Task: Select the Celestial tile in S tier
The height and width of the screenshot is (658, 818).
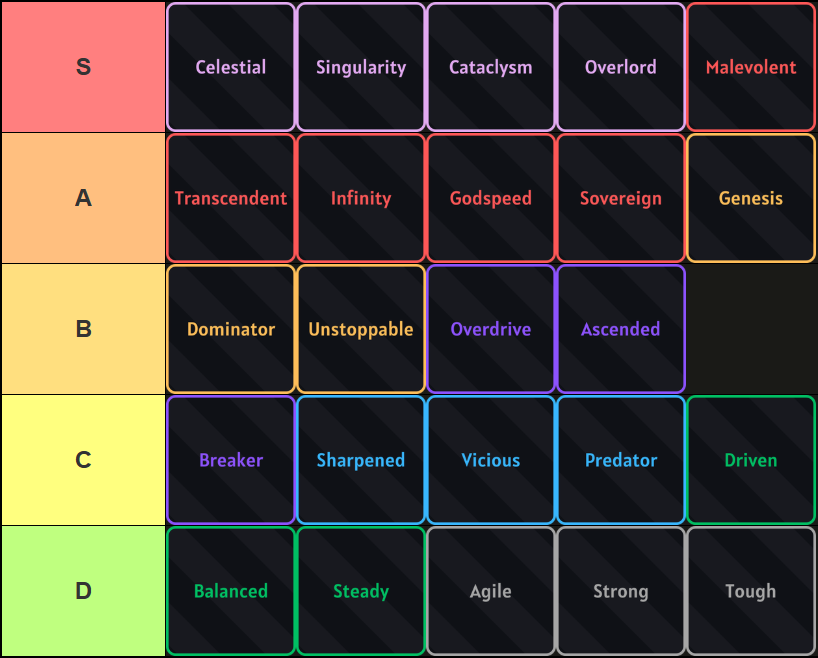Action: (x=230, y=67)
